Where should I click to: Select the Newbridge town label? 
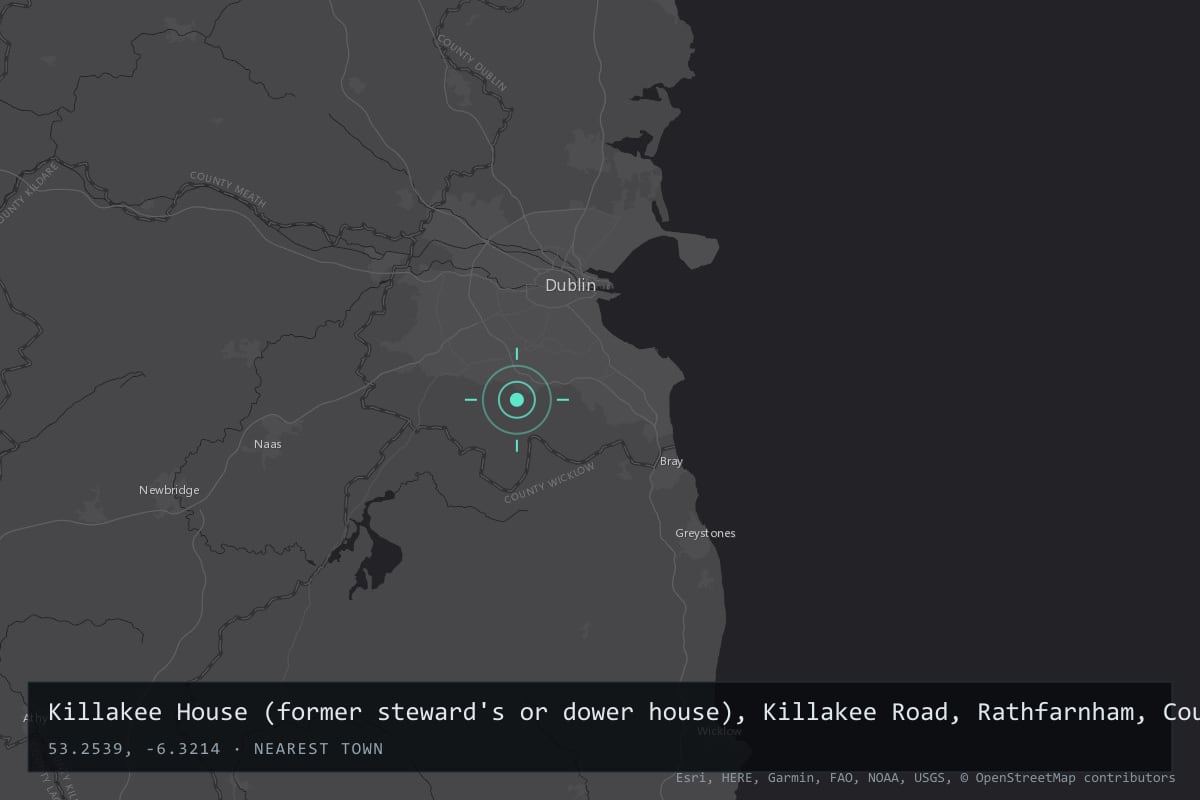tap(169, 490)
